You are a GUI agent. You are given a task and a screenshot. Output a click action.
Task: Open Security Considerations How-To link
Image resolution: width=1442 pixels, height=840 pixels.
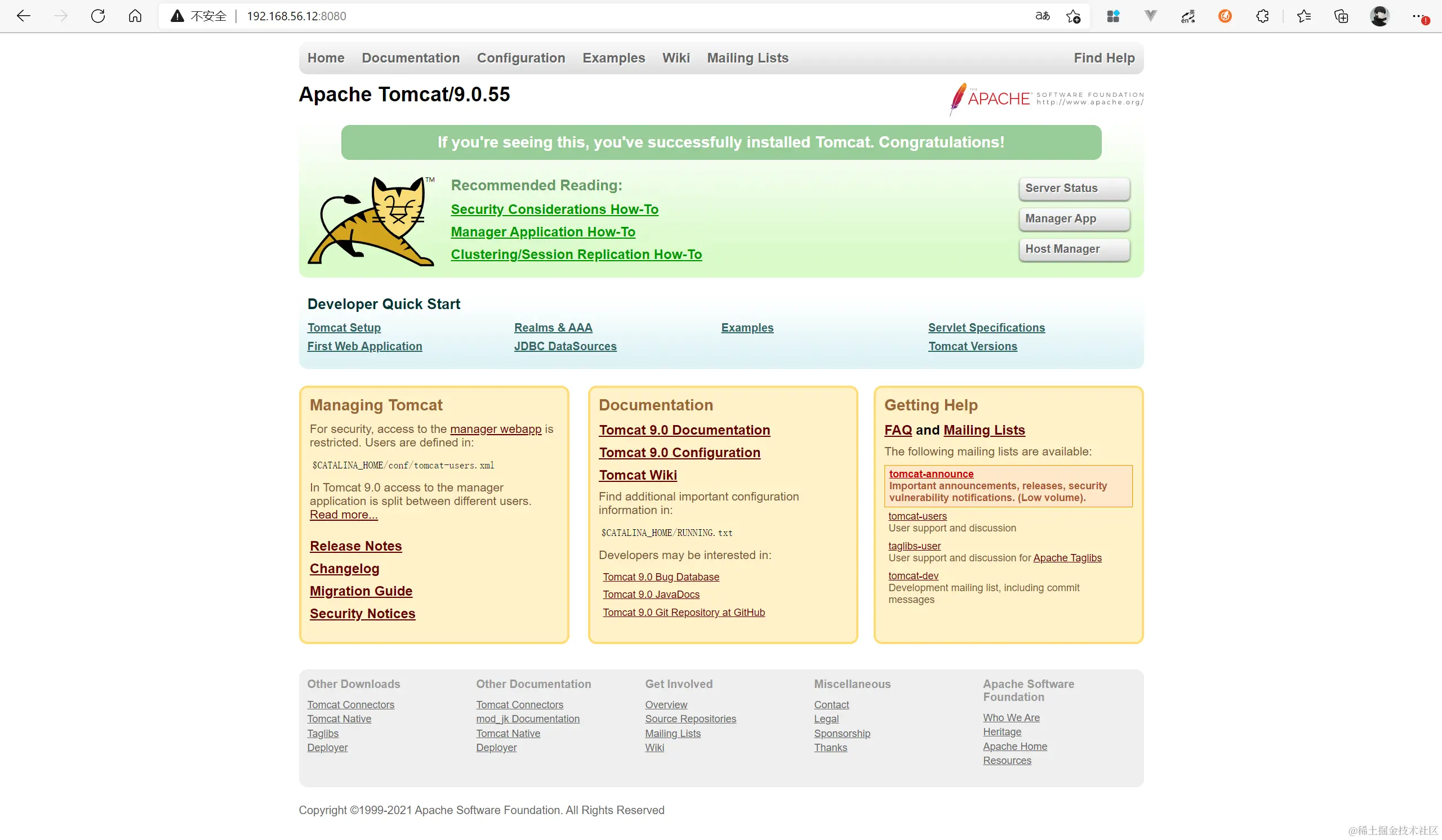click(x=554, y=209)
